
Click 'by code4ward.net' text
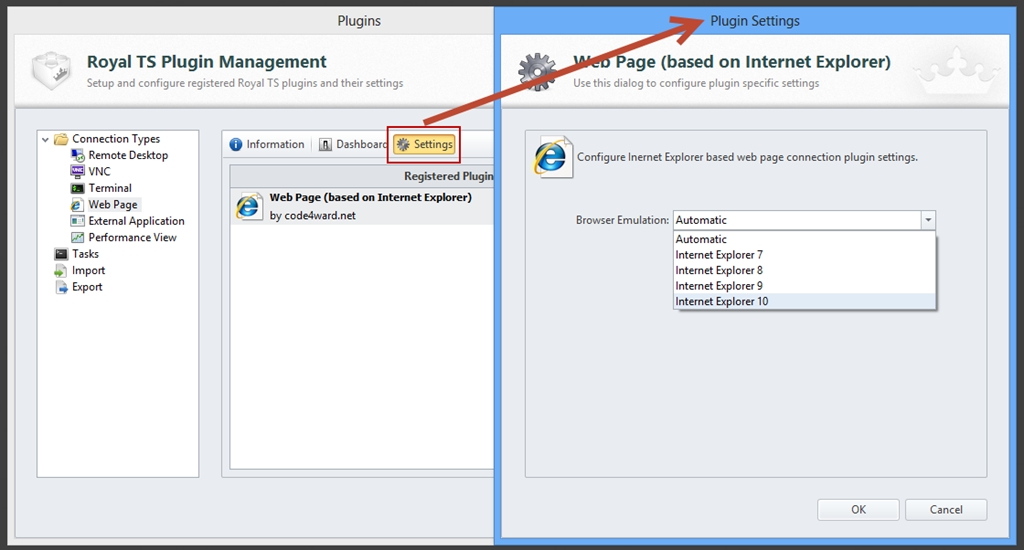point(313,216)
